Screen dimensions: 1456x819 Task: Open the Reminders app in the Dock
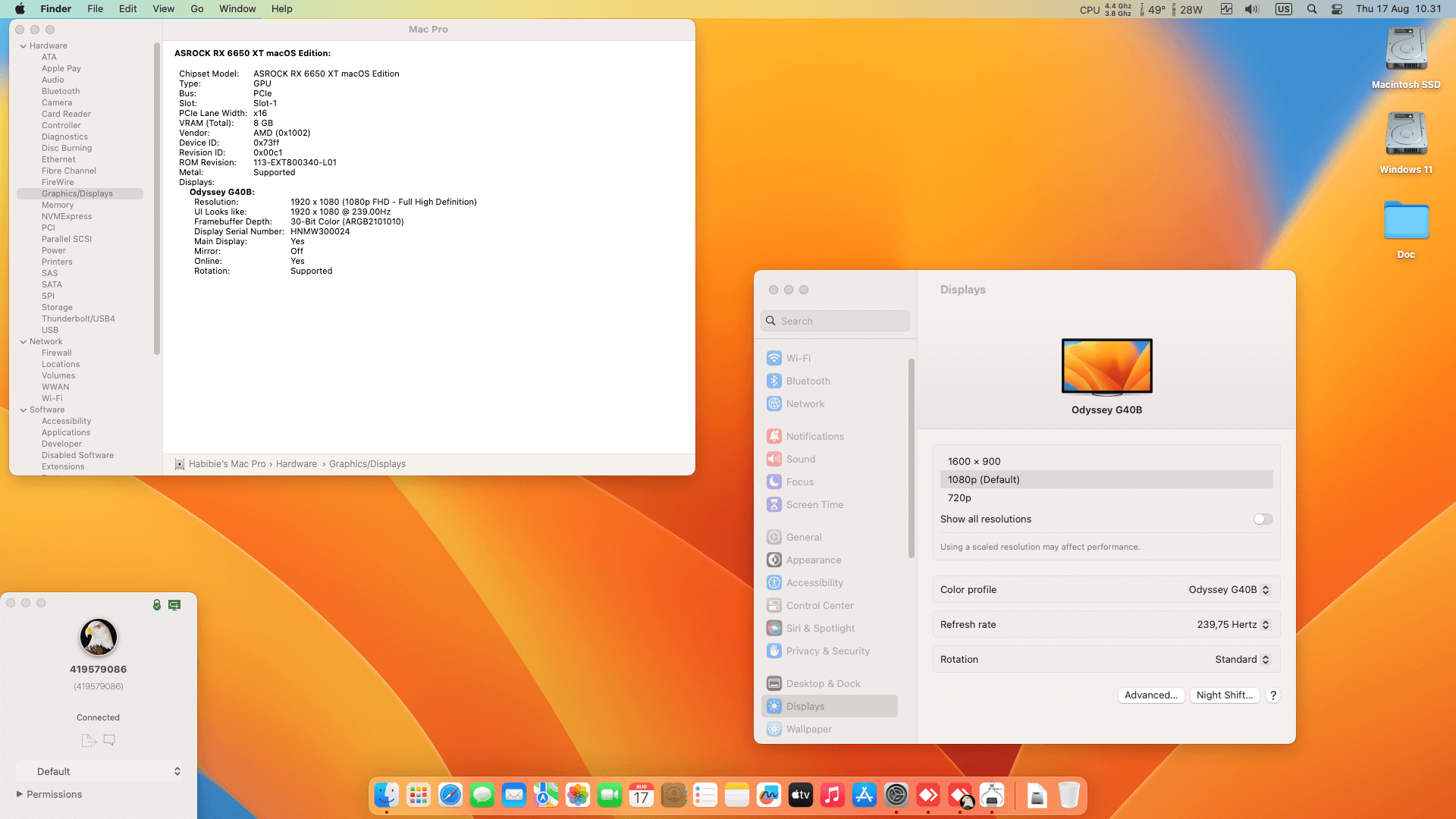point(705,795)
